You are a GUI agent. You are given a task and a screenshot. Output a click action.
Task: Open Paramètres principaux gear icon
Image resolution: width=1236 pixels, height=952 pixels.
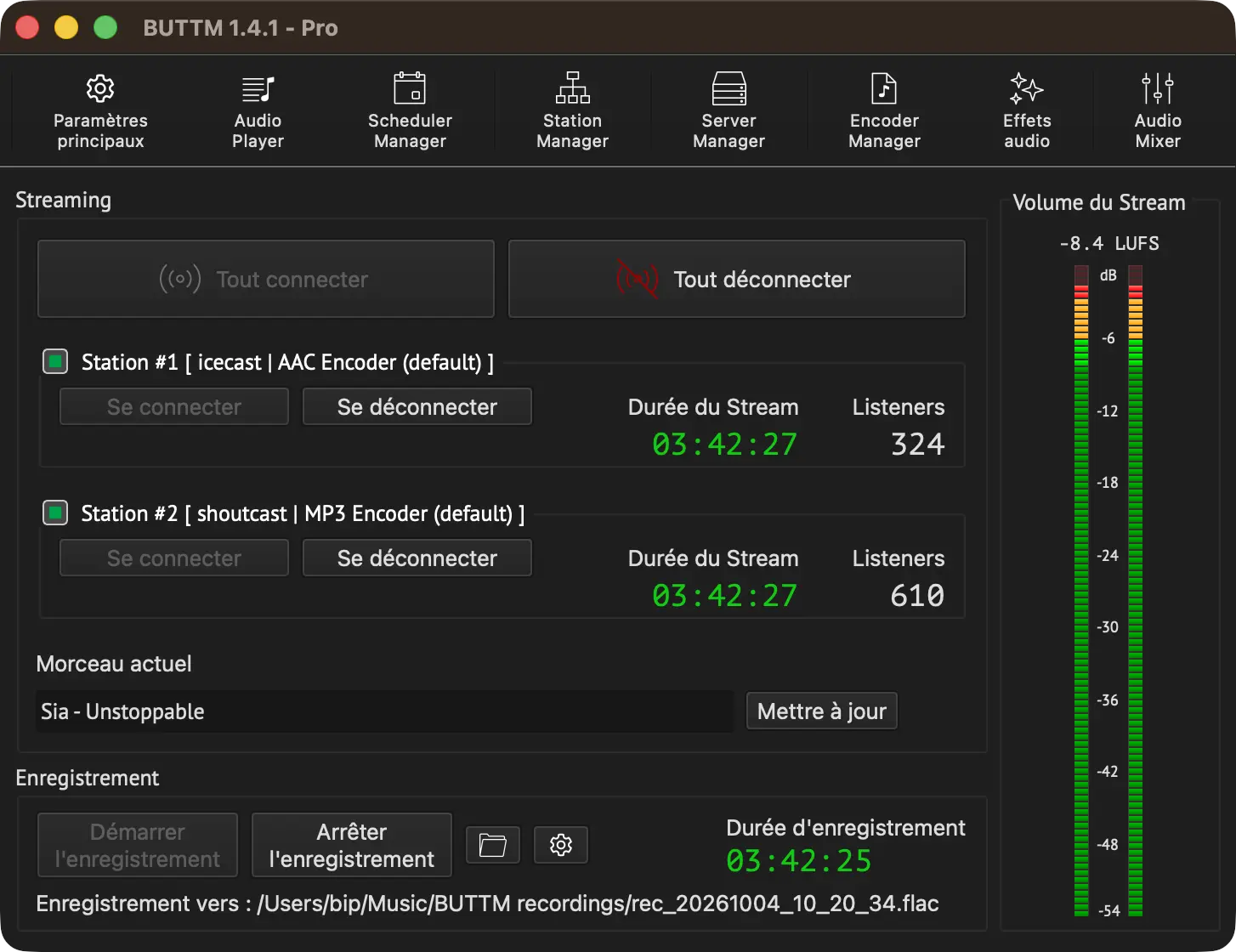[100, 88]
